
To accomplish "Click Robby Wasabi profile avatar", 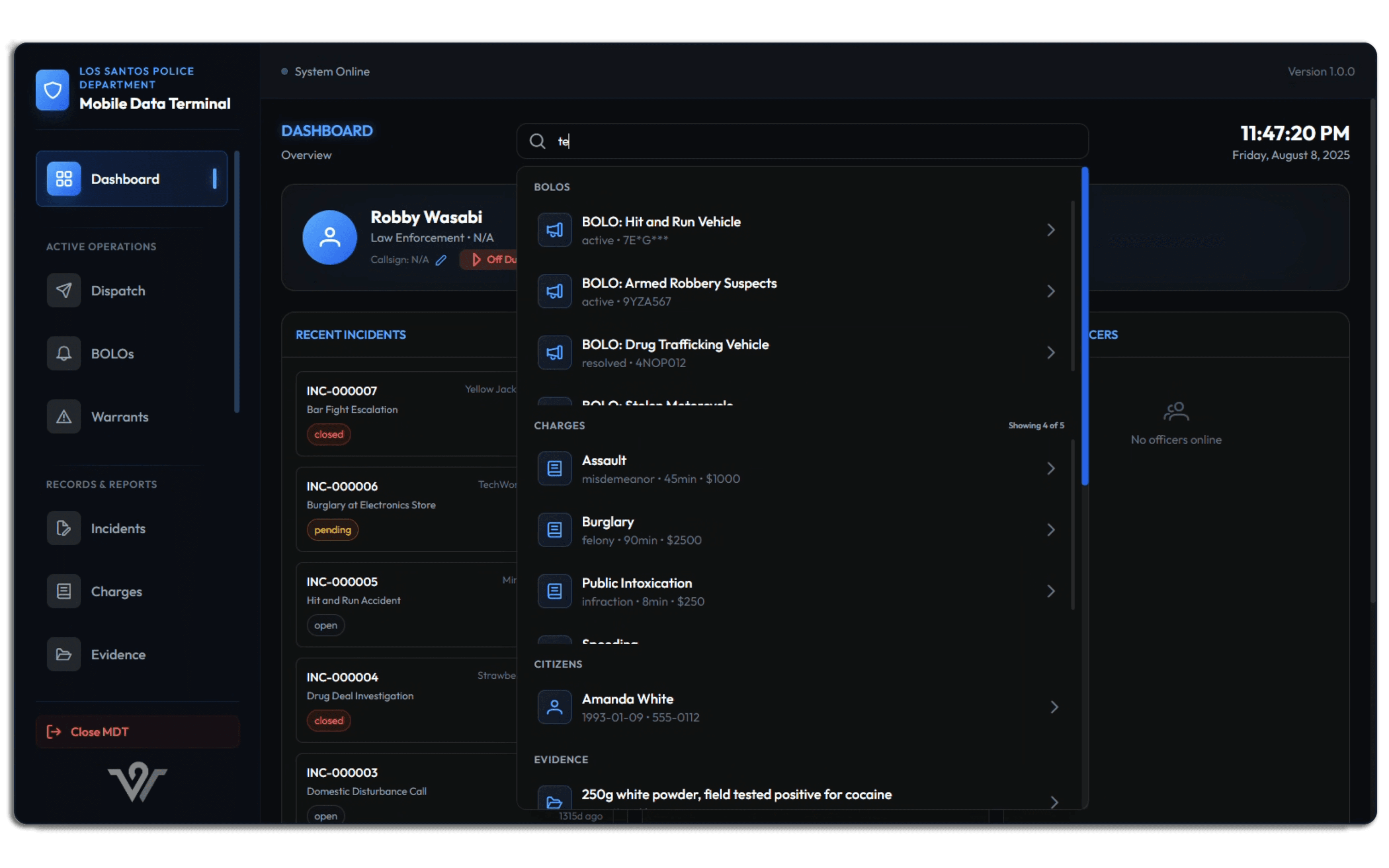I will [330, 237].
